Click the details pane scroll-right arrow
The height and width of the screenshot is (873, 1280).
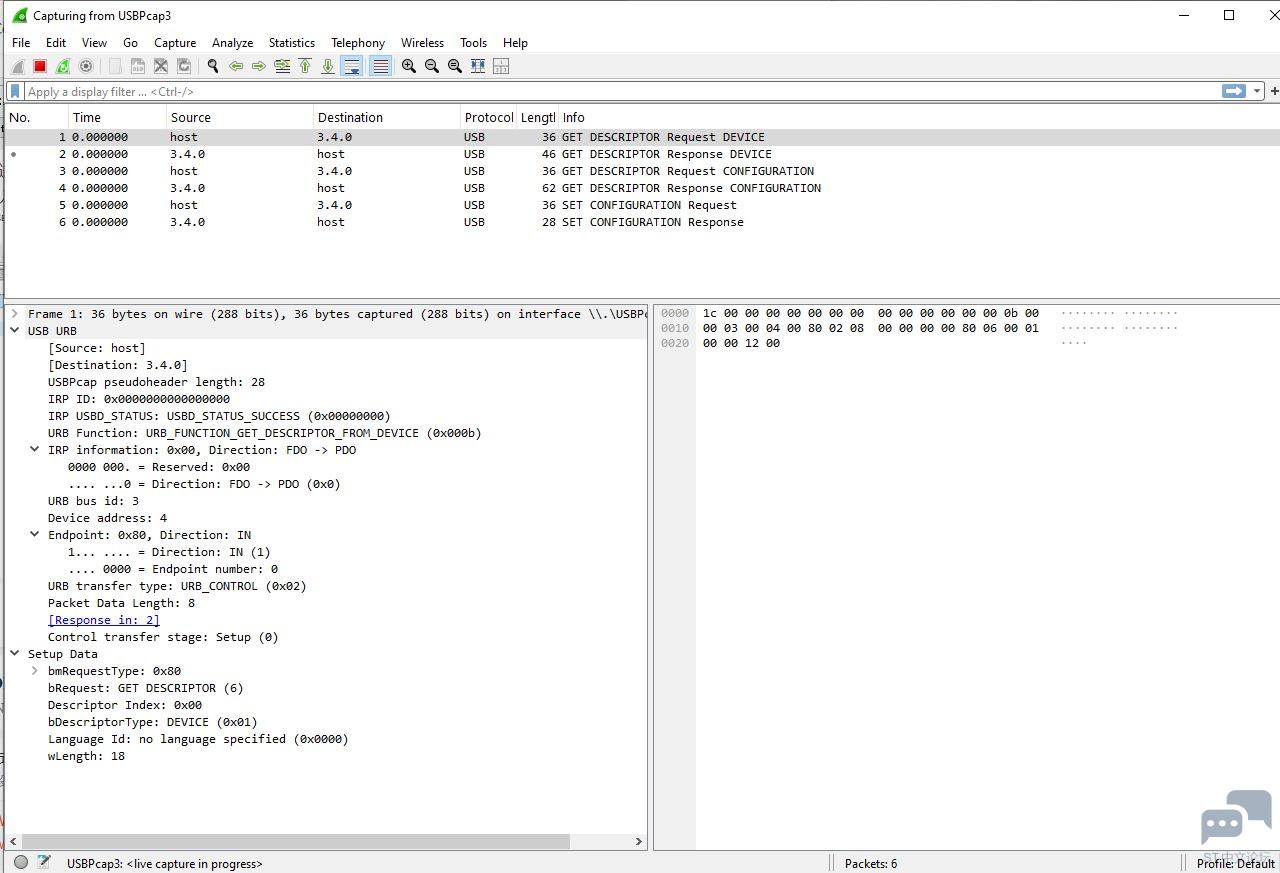pyautogui.click(x=639, y=842)
